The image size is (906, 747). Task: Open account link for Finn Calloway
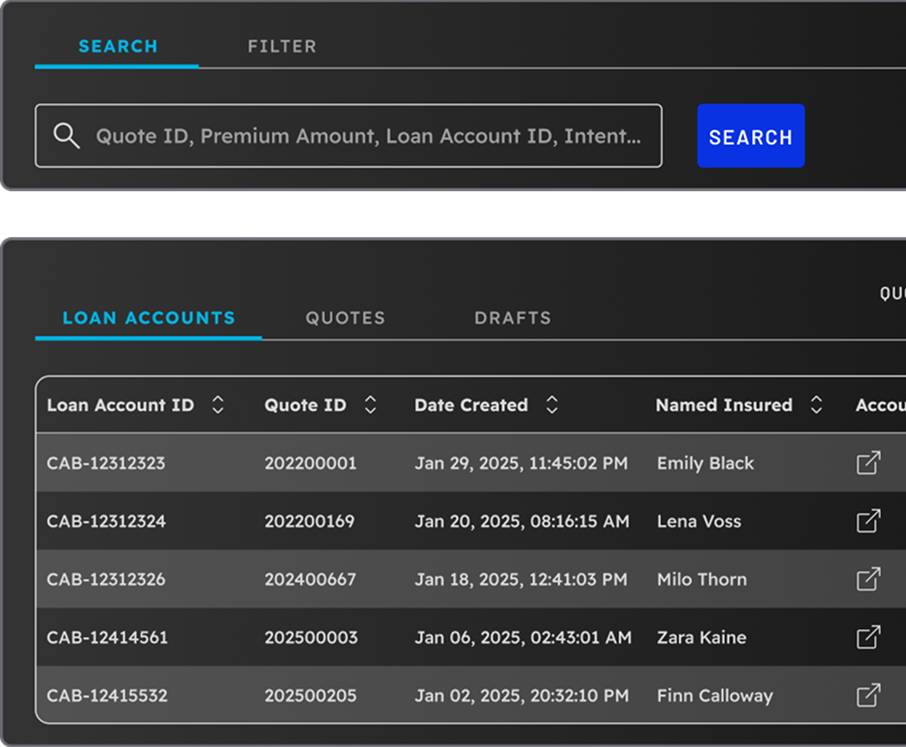pyautogui.click(x=868, y=695)
